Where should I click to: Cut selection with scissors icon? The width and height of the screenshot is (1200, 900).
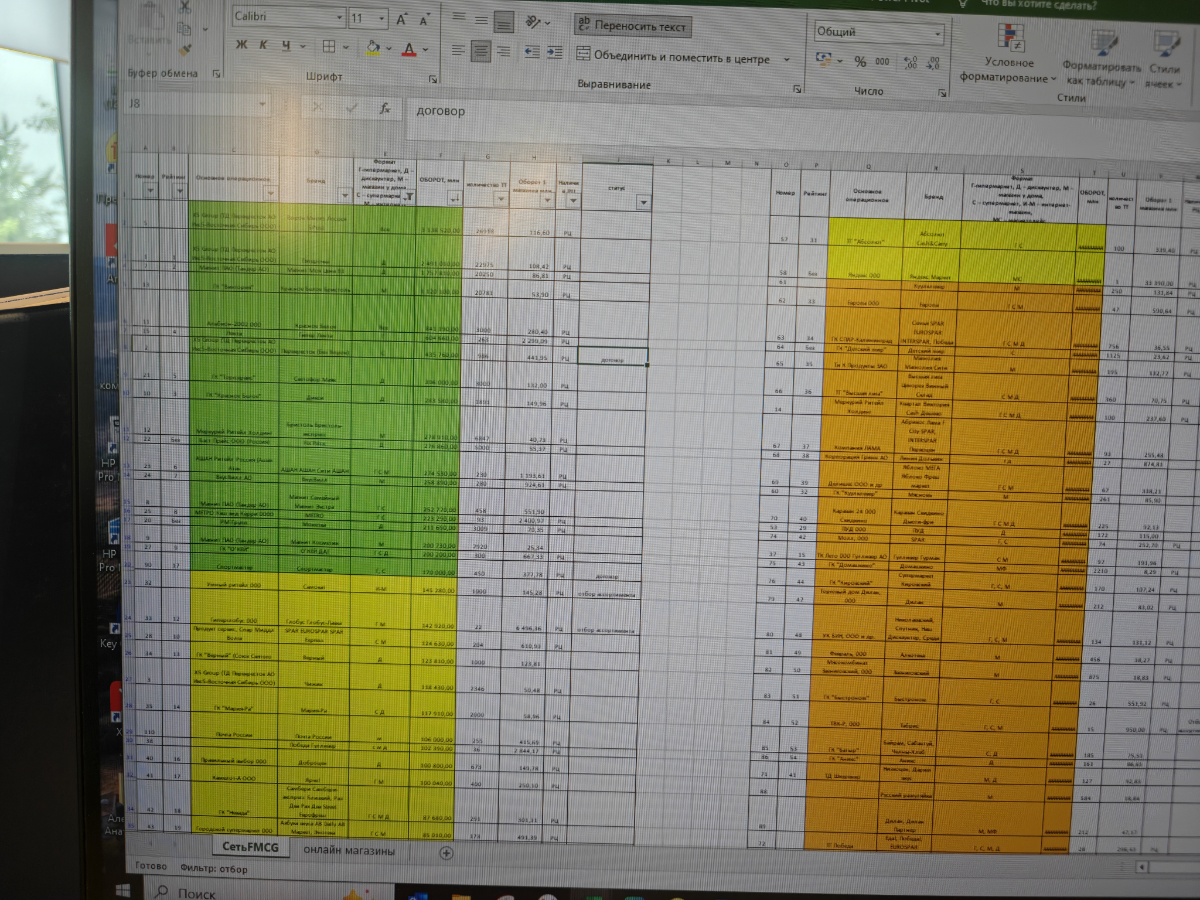(x=186, y=8)
